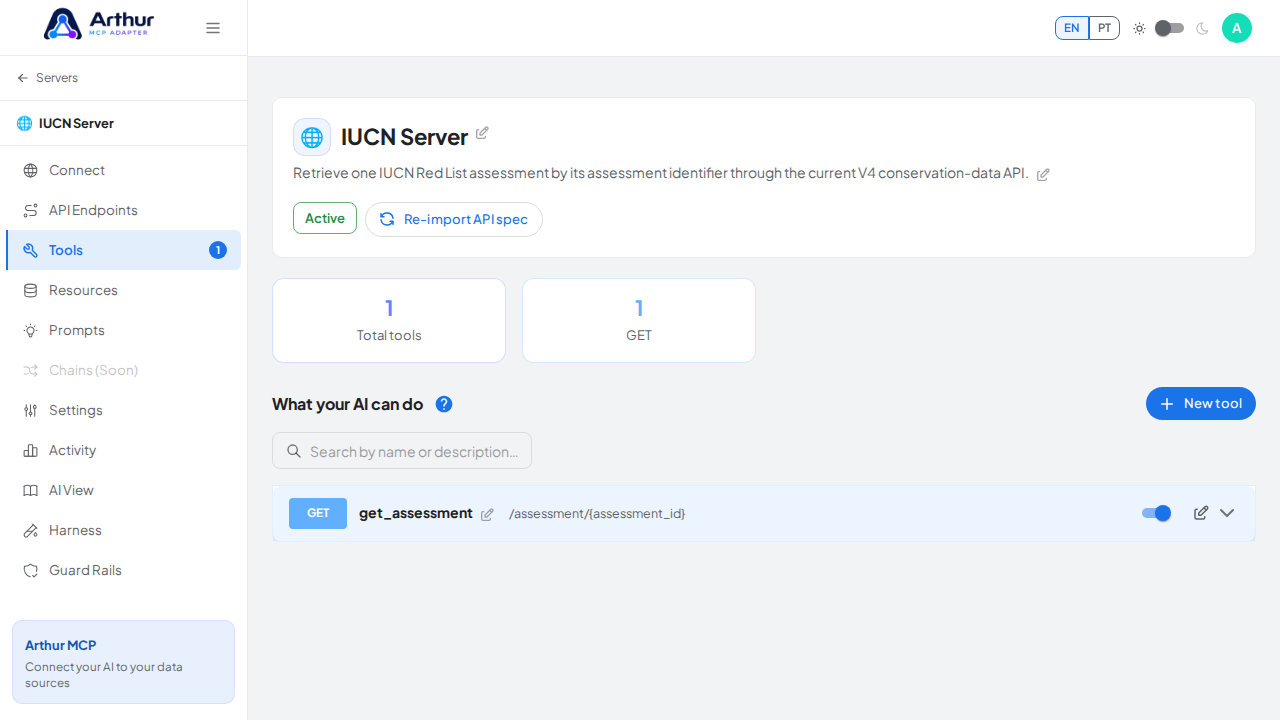The image size is (1280, 720).
Task: Open the API Endpoints section
Action: click(123, 210)
